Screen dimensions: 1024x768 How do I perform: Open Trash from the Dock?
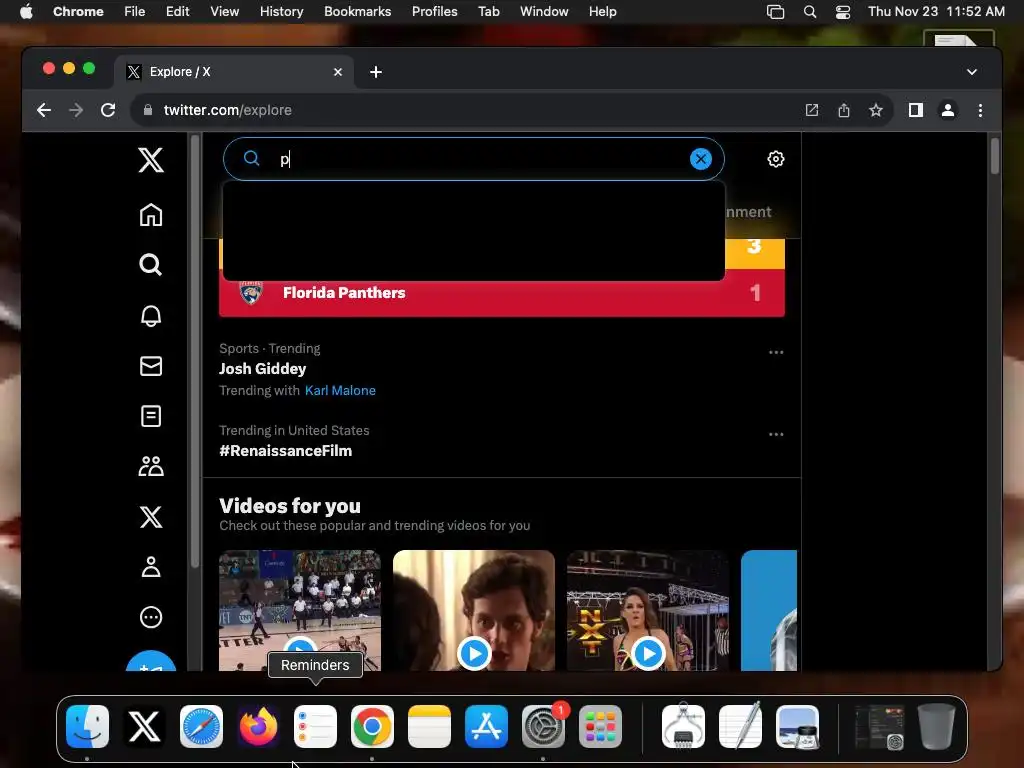point(936,726)
